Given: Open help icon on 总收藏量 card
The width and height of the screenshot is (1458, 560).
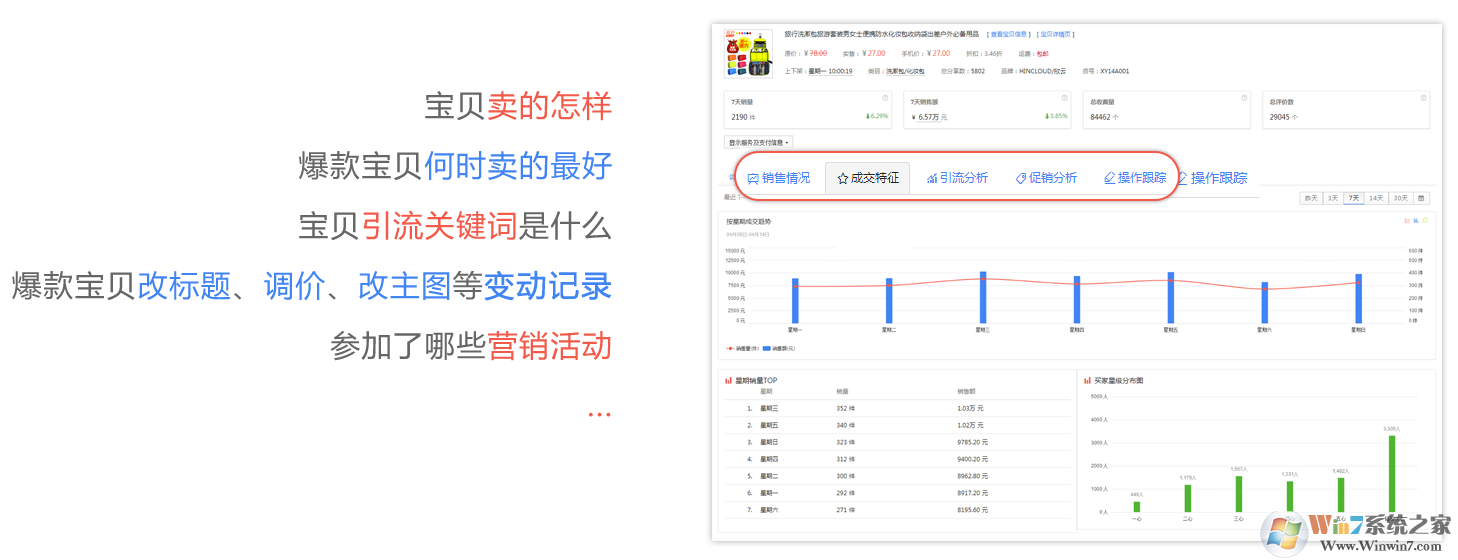Looking at the screenshot, I should [1244, 98].
